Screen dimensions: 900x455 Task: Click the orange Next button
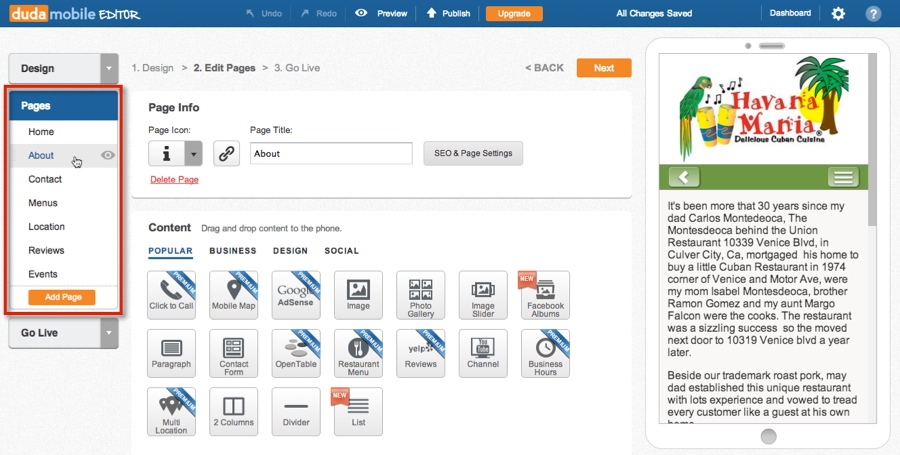[x=604, y=68]
